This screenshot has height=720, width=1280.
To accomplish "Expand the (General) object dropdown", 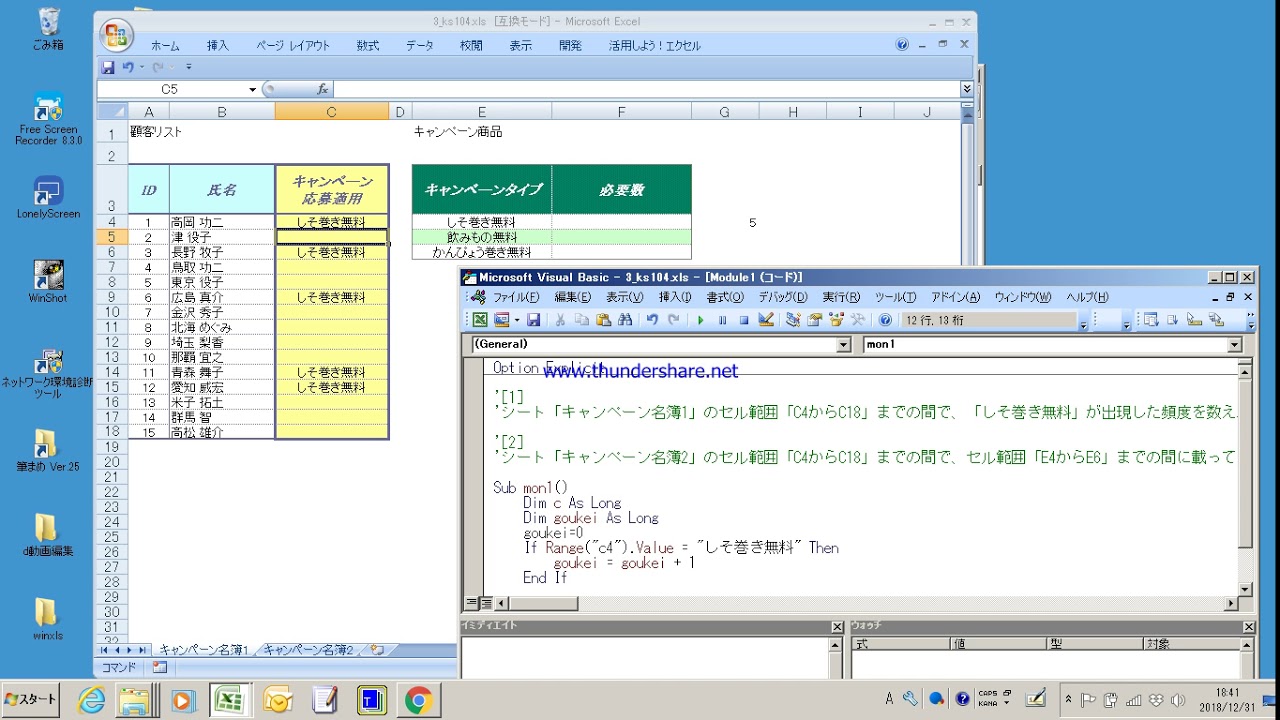I will (x=844, y=345).
